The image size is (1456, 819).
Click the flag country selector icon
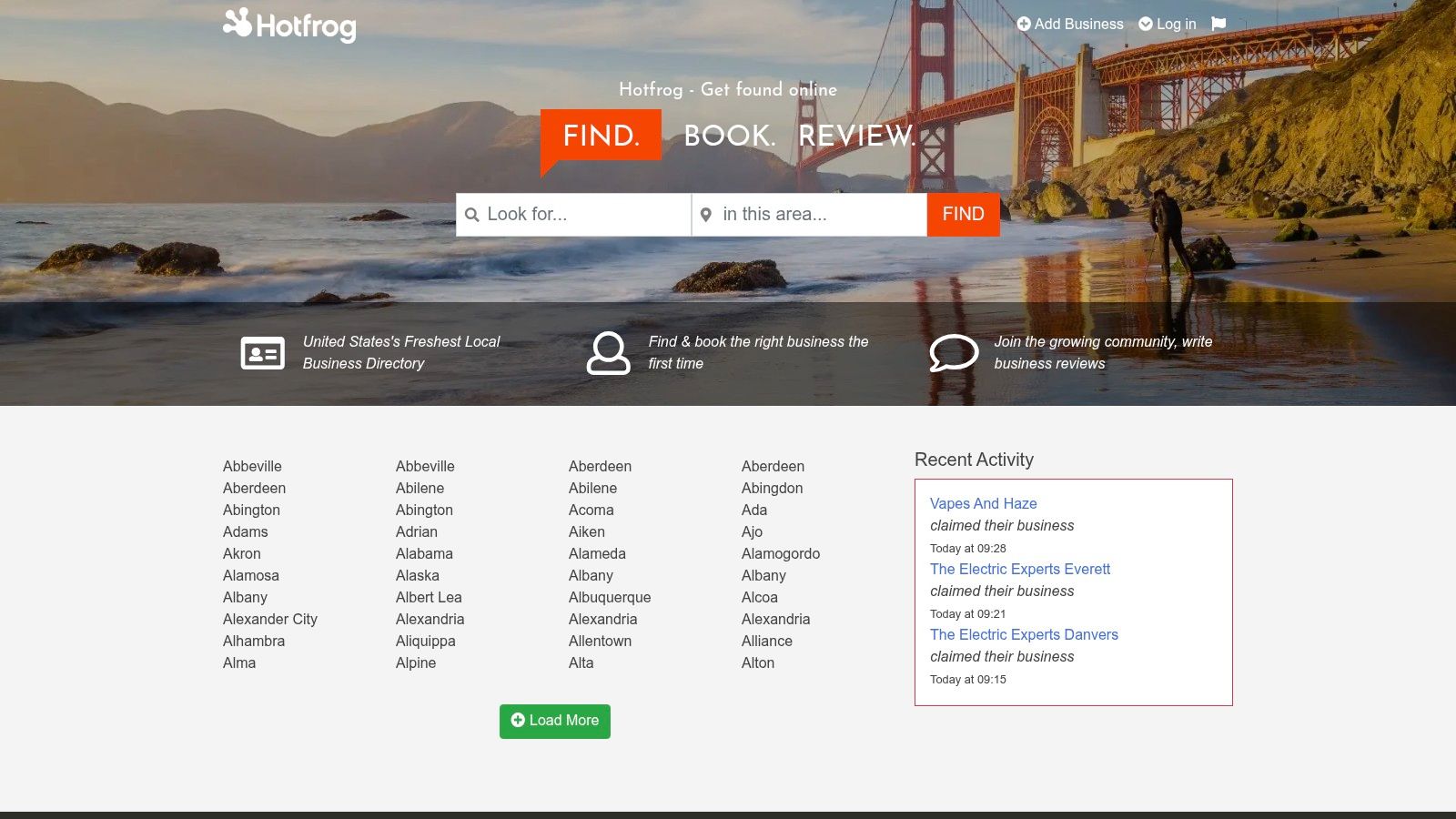1218,24
